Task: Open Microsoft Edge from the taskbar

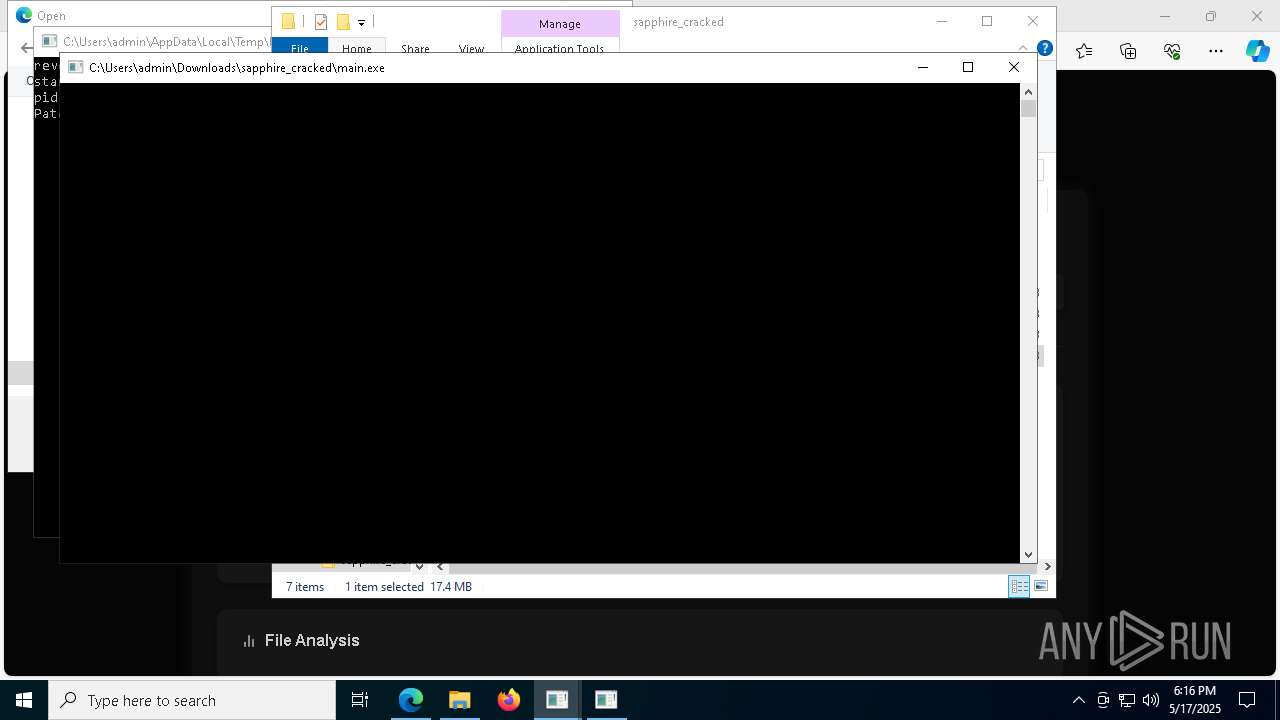Action: pyautogui.click(x=411, y=700)
